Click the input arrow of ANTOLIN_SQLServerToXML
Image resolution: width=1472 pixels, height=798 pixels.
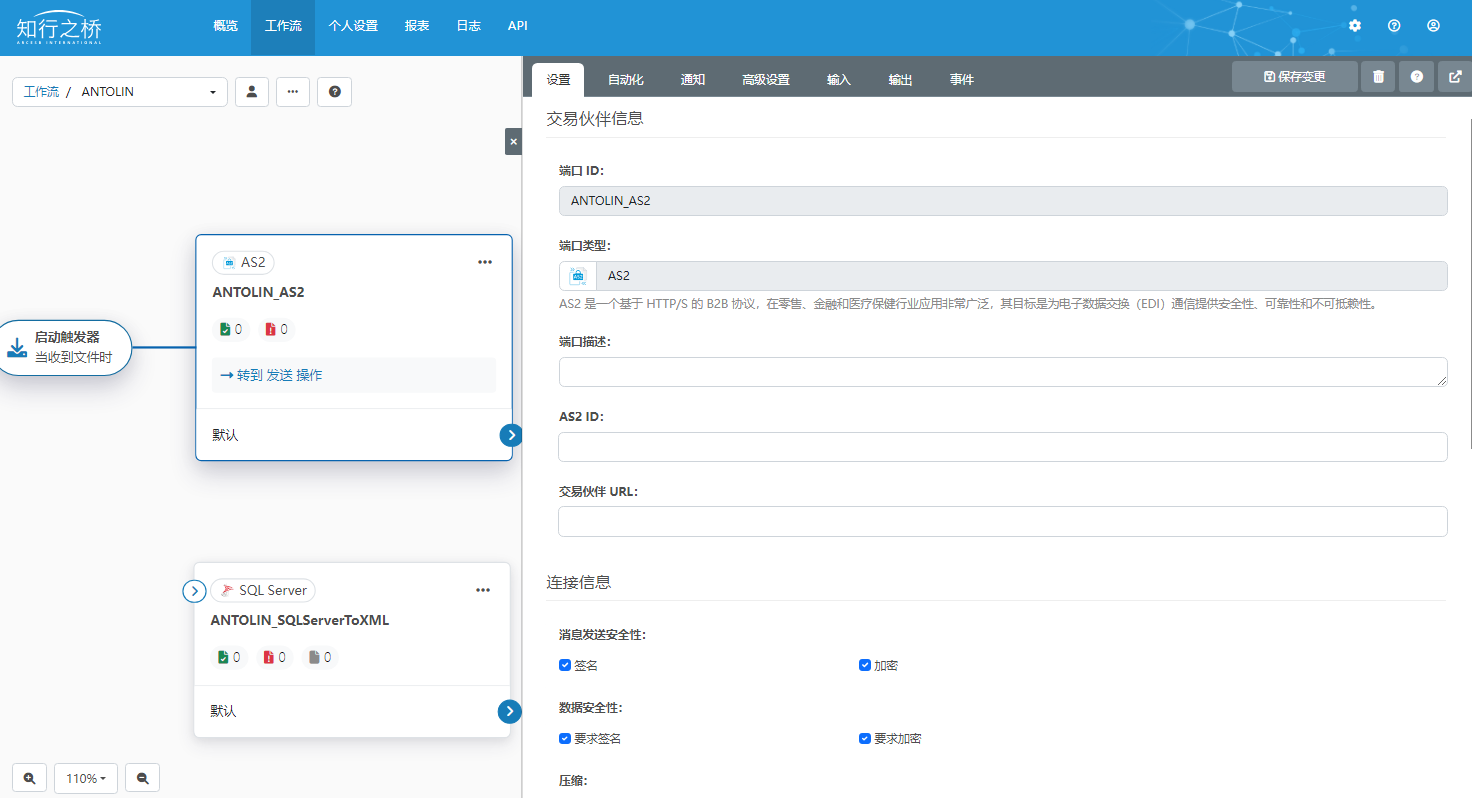(194, 591)
